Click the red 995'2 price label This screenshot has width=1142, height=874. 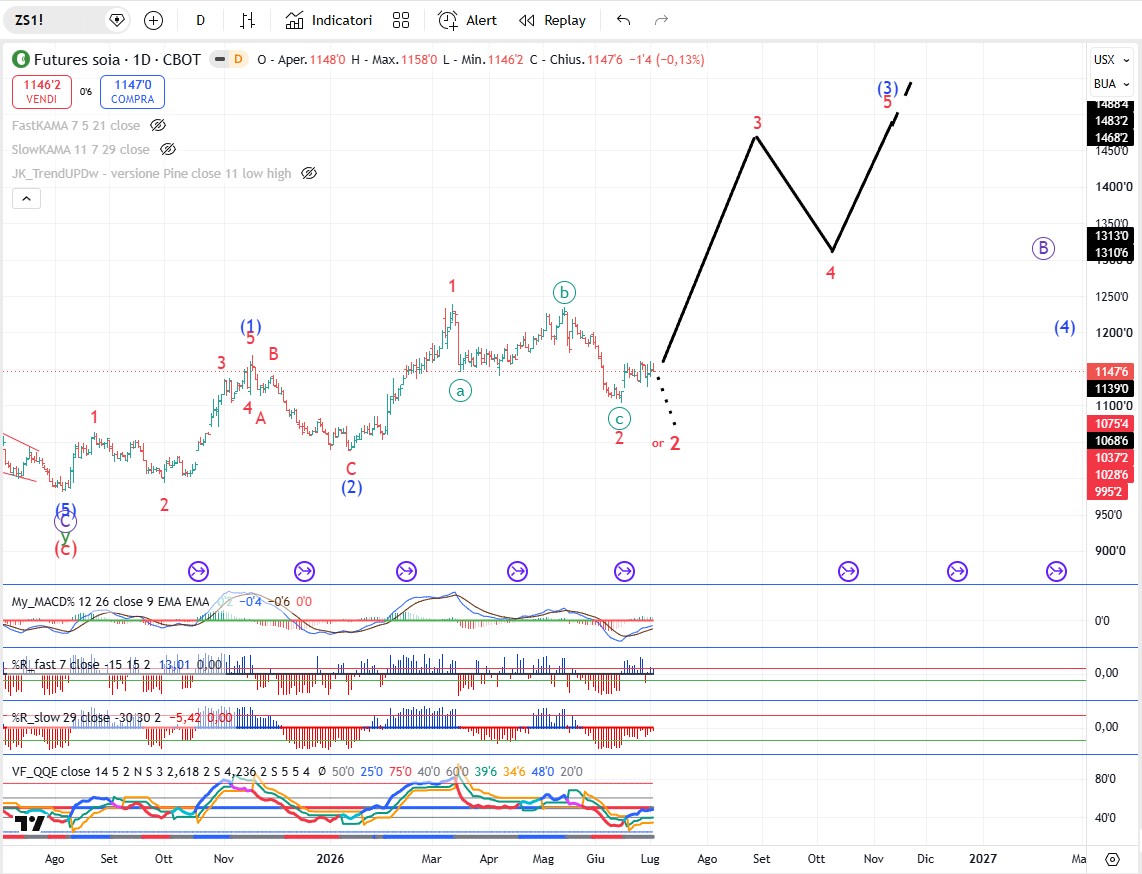pyautogui.click(x=1108, y=492)
